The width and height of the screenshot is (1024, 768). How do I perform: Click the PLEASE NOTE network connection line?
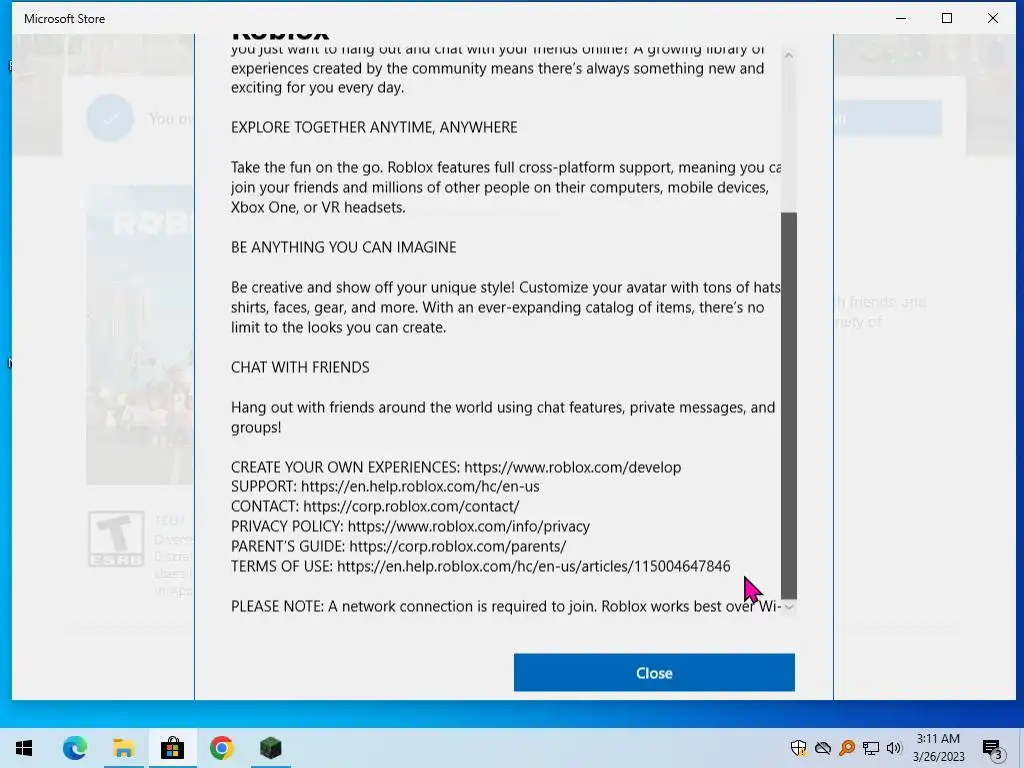click(x=506, y=607)
